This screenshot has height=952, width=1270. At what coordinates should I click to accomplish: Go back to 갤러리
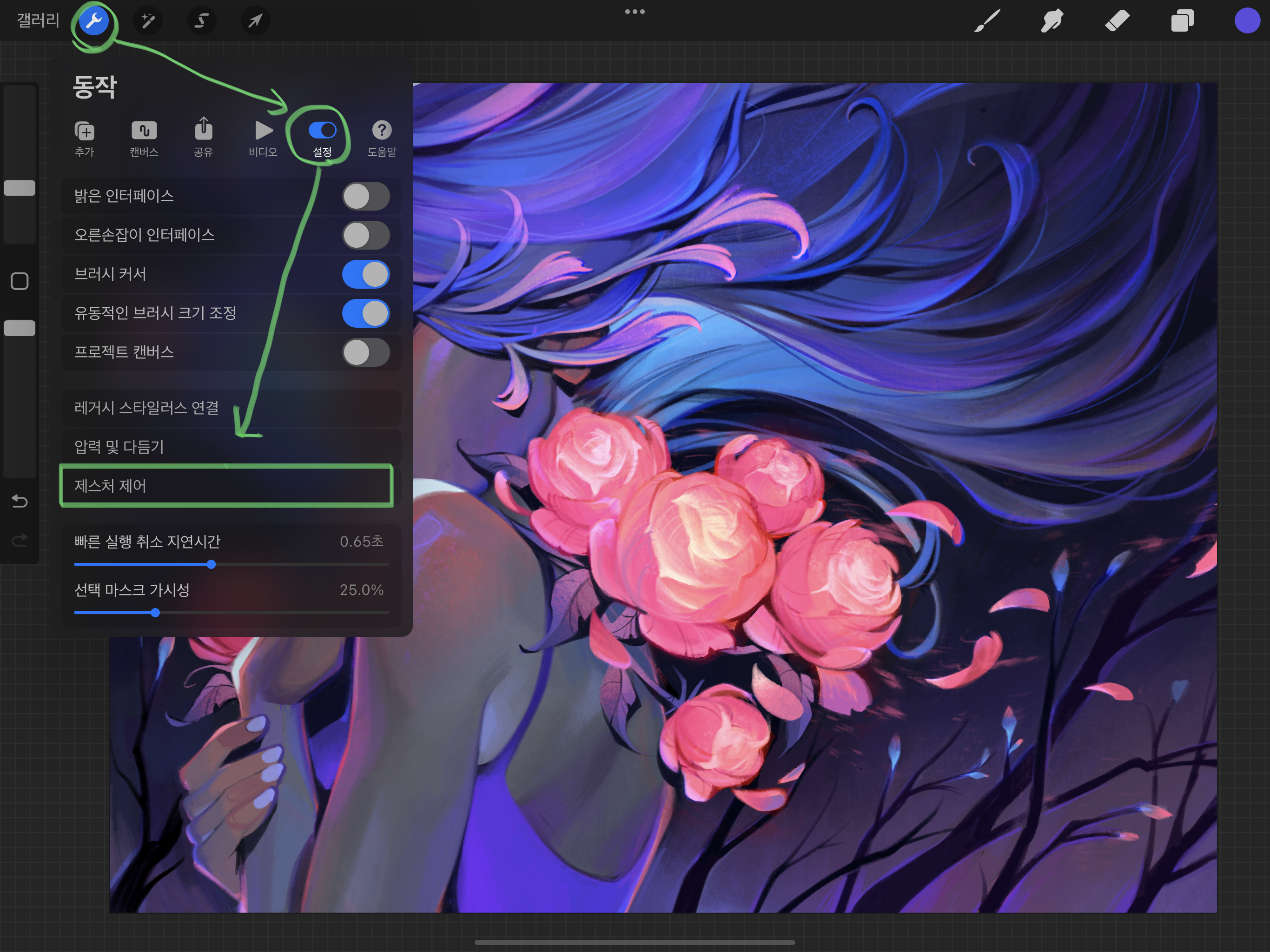38,21
